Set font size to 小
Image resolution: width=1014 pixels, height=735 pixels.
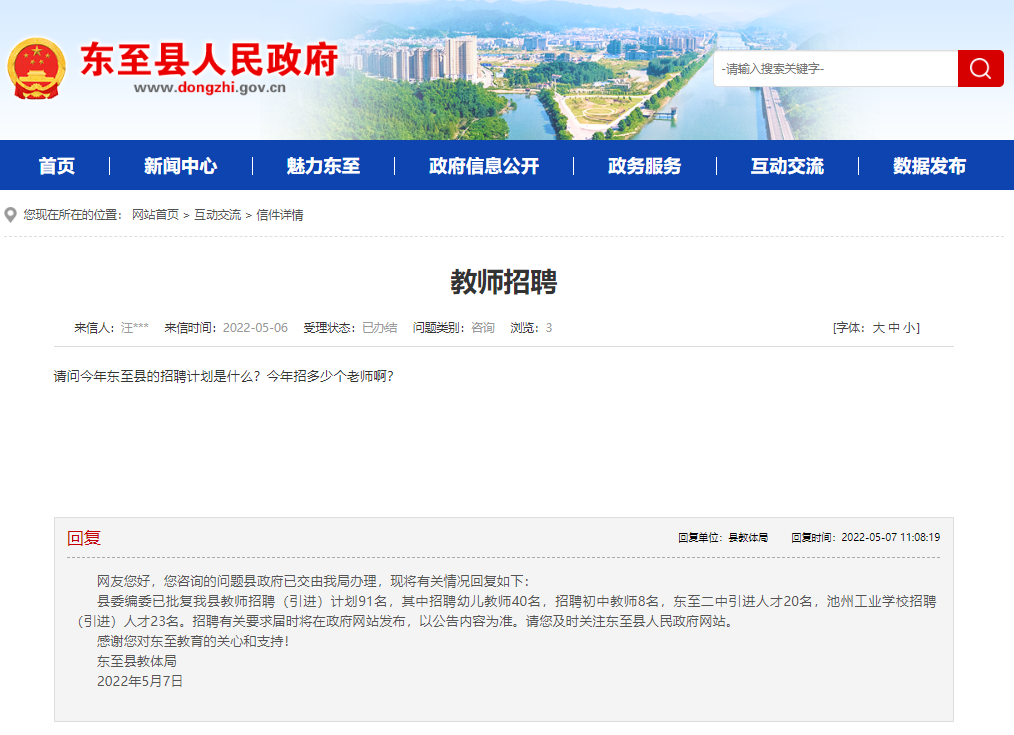pos(909,328)
